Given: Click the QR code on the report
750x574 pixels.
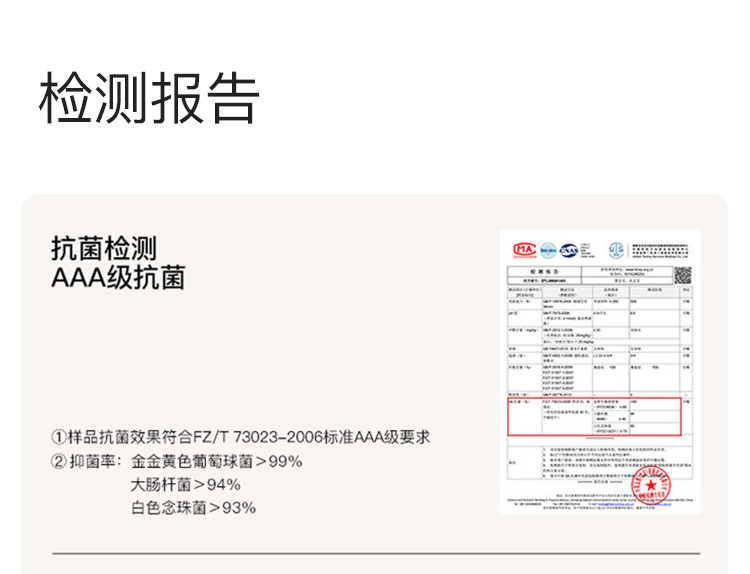Looking at the screenshot, I should click(x=682, y=276).
